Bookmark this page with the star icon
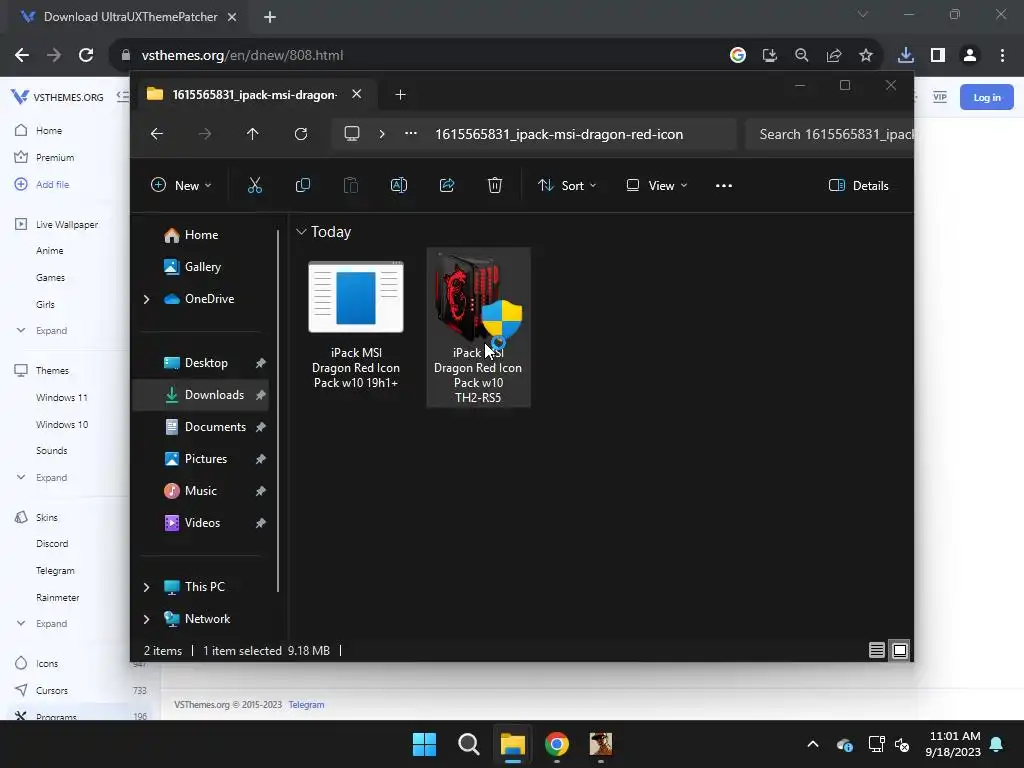 [866, 56]
